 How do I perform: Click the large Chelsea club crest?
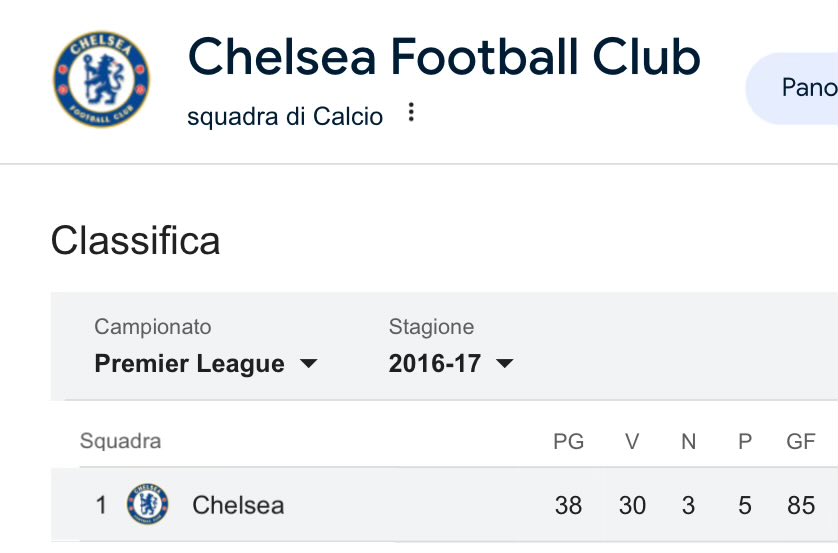101,79
